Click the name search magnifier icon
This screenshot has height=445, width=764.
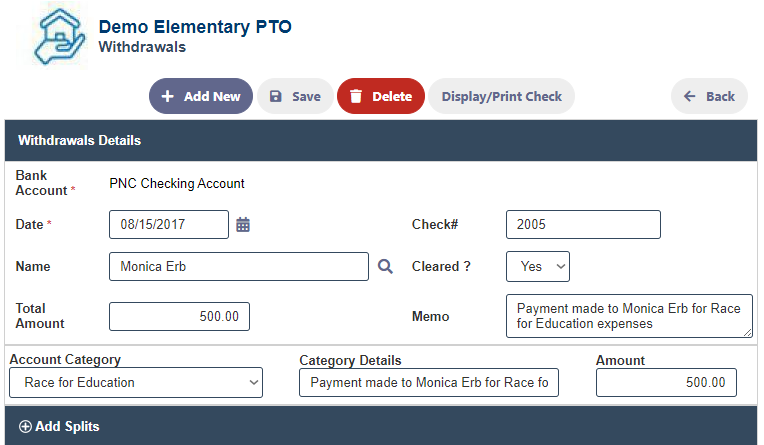pos(385,266)
